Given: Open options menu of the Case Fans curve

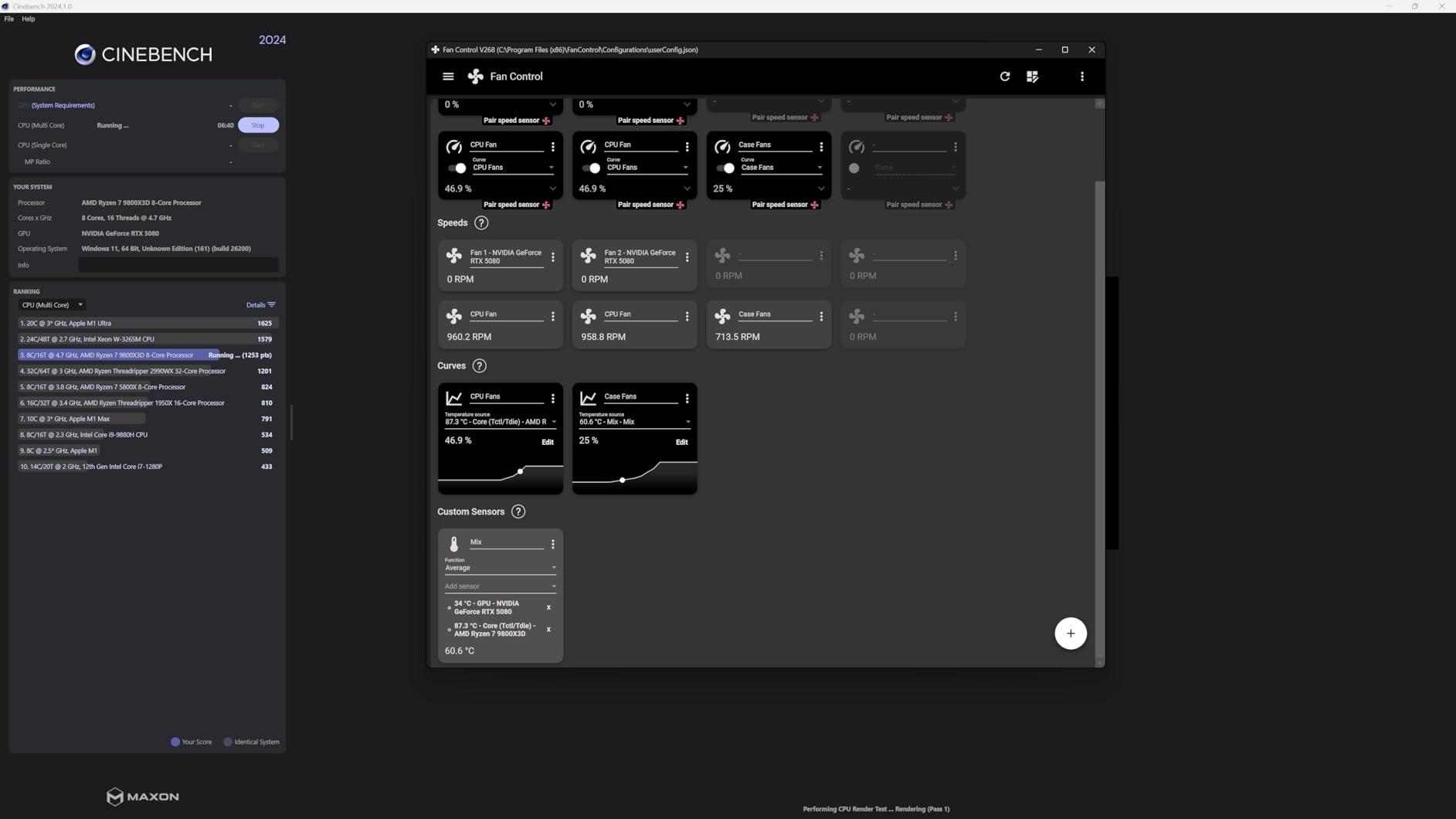Looking at the screenshot, I should click(687, 399).
